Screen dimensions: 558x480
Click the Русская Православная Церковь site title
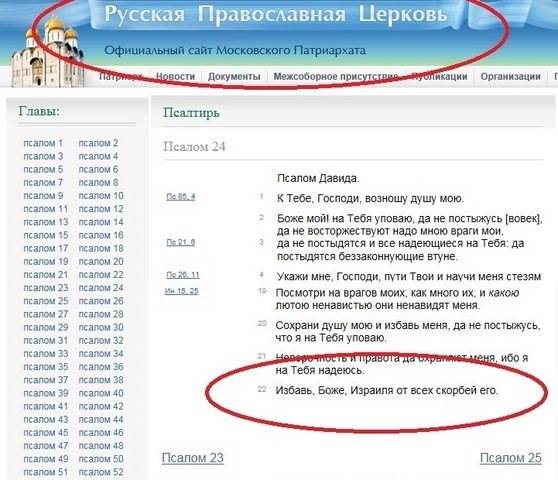[x=276, y=15]
